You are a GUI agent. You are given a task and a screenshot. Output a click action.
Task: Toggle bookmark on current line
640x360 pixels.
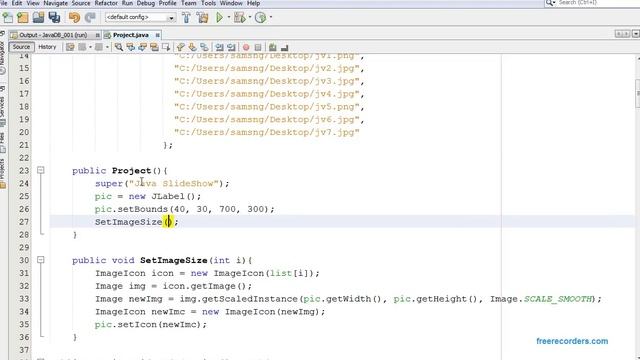tap(204, 47)
